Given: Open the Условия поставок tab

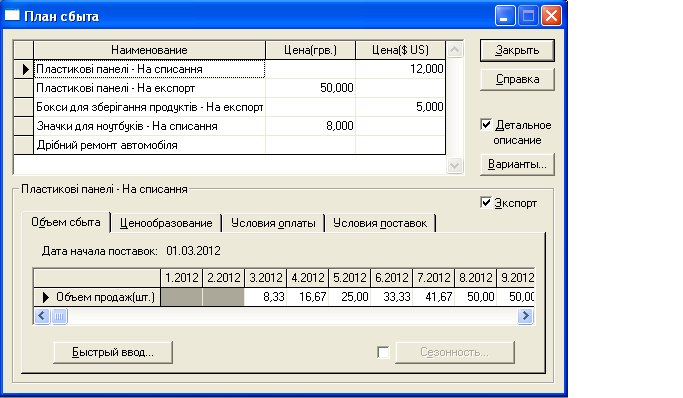Looking at the screenshot, I should point(380,223).
